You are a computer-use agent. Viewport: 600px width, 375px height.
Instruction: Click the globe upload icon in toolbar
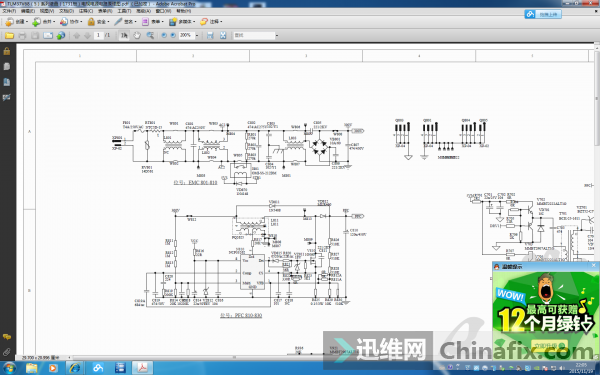pyautogui.click(x=61, y=36)
